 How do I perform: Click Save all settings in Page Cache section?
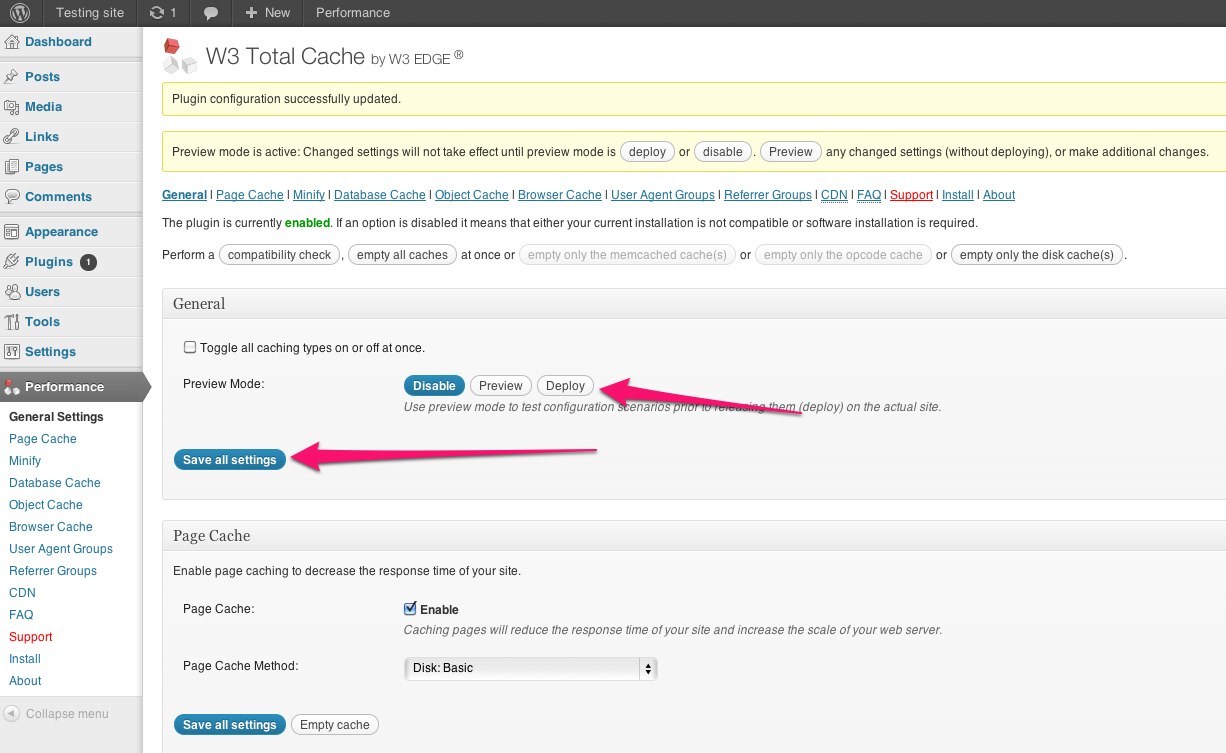click(x=230, y=725)
